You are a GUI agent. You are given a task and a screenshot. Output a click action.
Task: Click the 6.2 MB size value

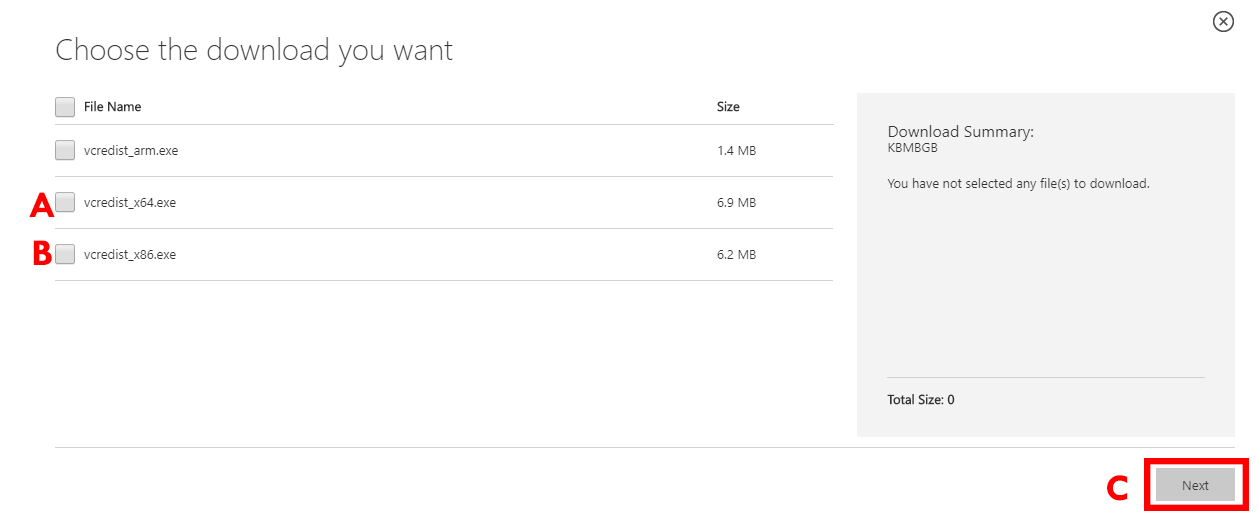(x=736, y=255)
